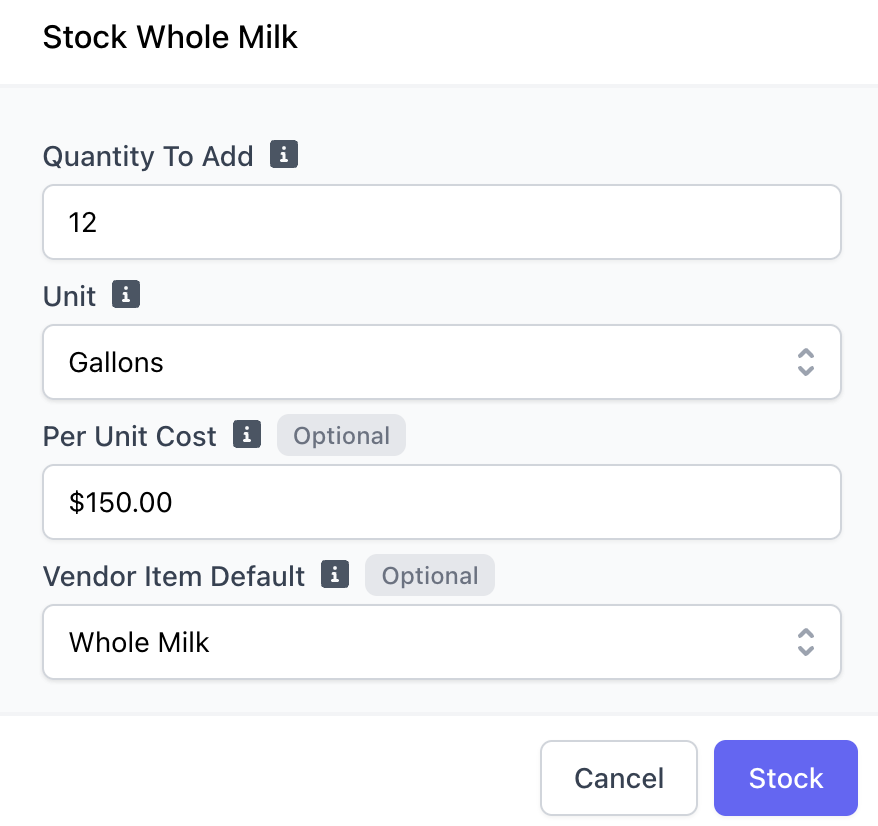
Task: Confirm with the purple Stock button
Action: 786,778
